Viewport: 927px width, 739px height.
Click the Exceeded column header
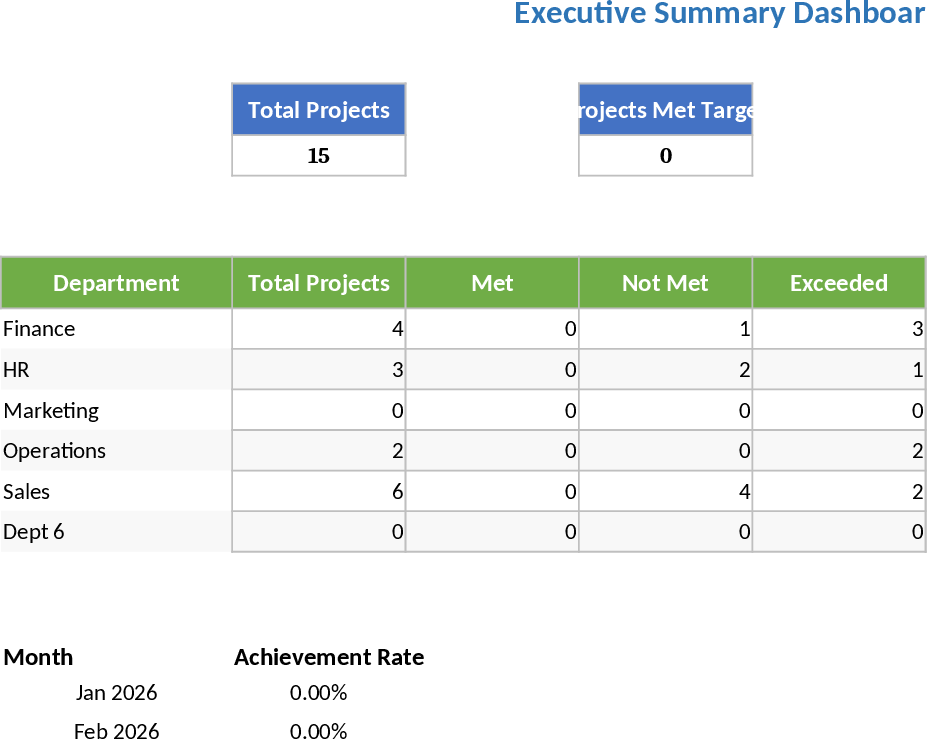click(838, 283)
